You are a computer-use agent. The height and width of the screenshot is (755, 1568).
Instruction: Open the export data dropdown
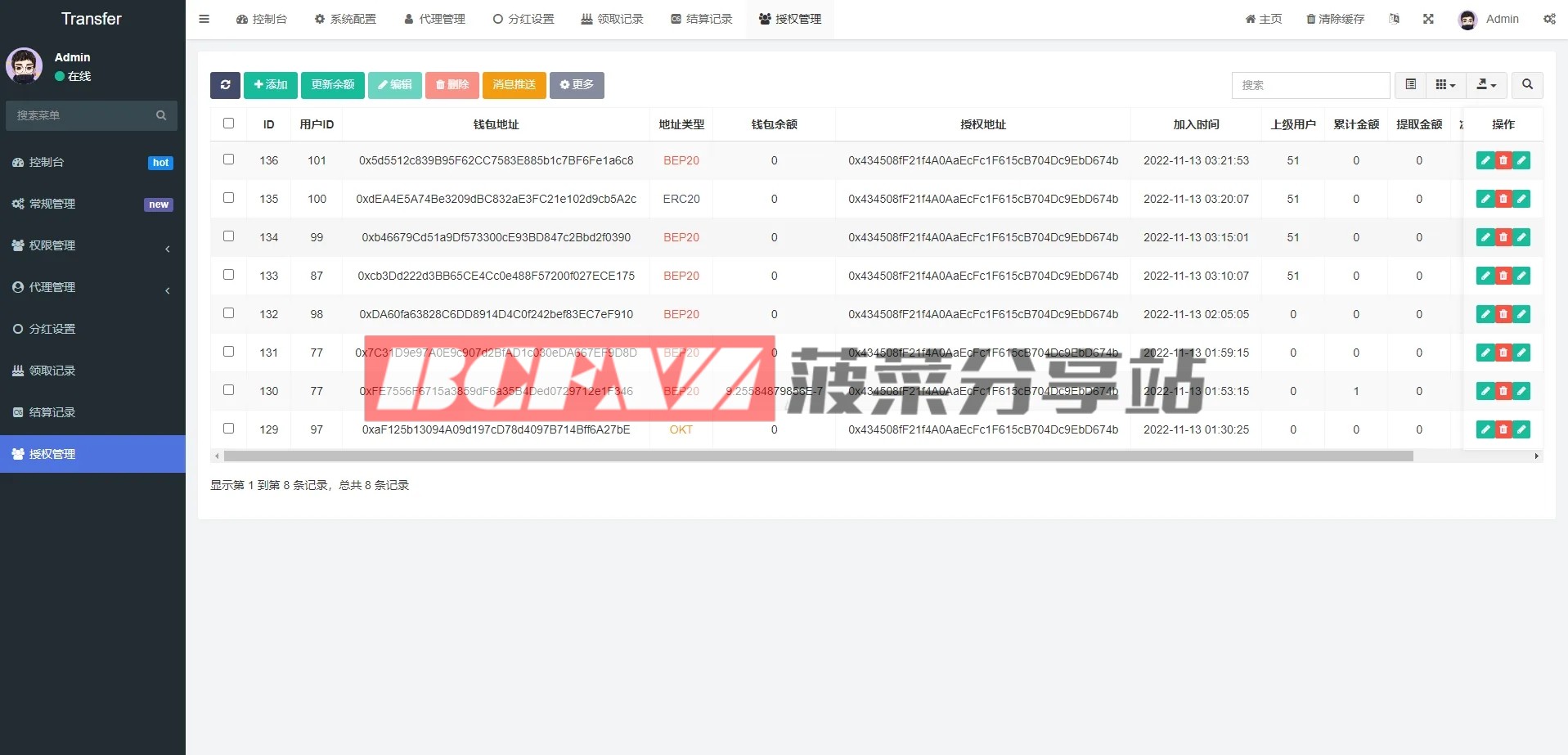pos(1486,85)
